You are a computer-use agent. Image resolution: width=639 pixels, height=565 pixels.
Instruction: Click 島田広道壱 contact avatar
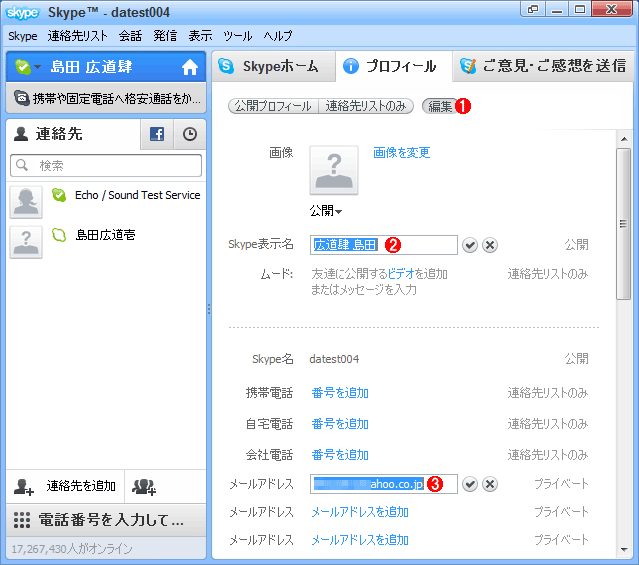coord(26,242)
